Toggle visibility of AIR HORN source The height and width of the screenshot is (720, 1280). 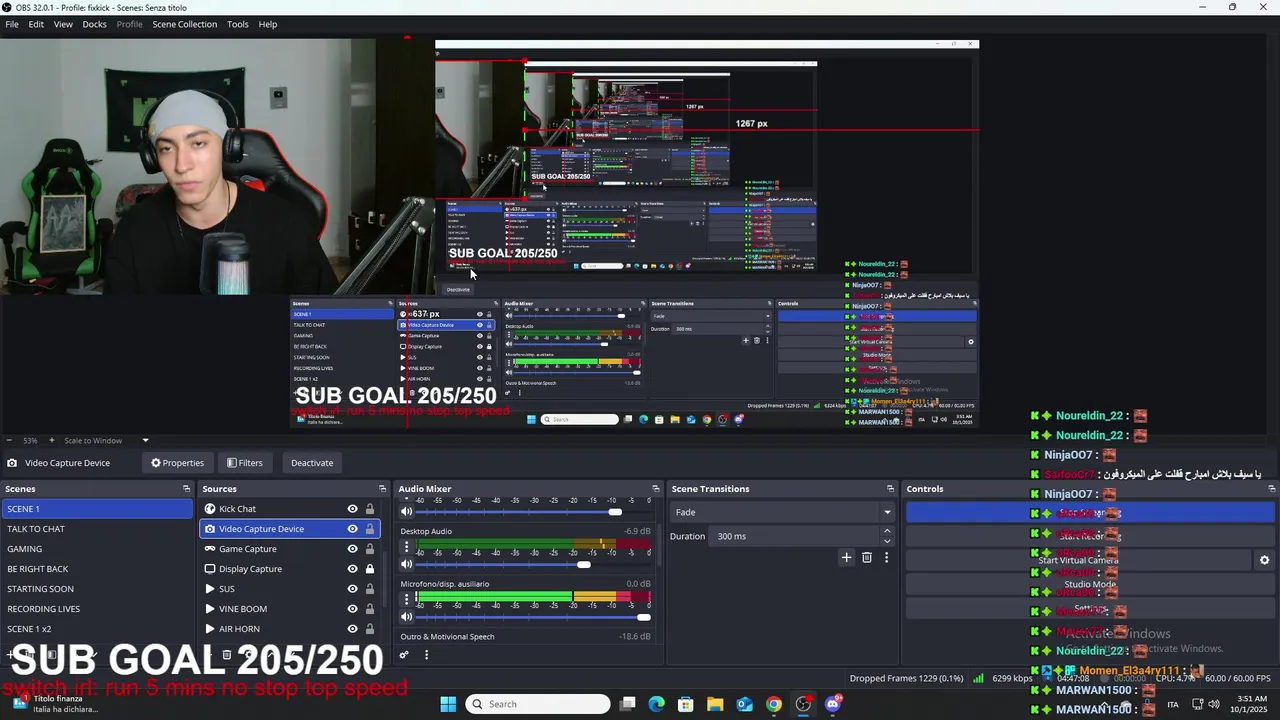(x=352, y=629)
